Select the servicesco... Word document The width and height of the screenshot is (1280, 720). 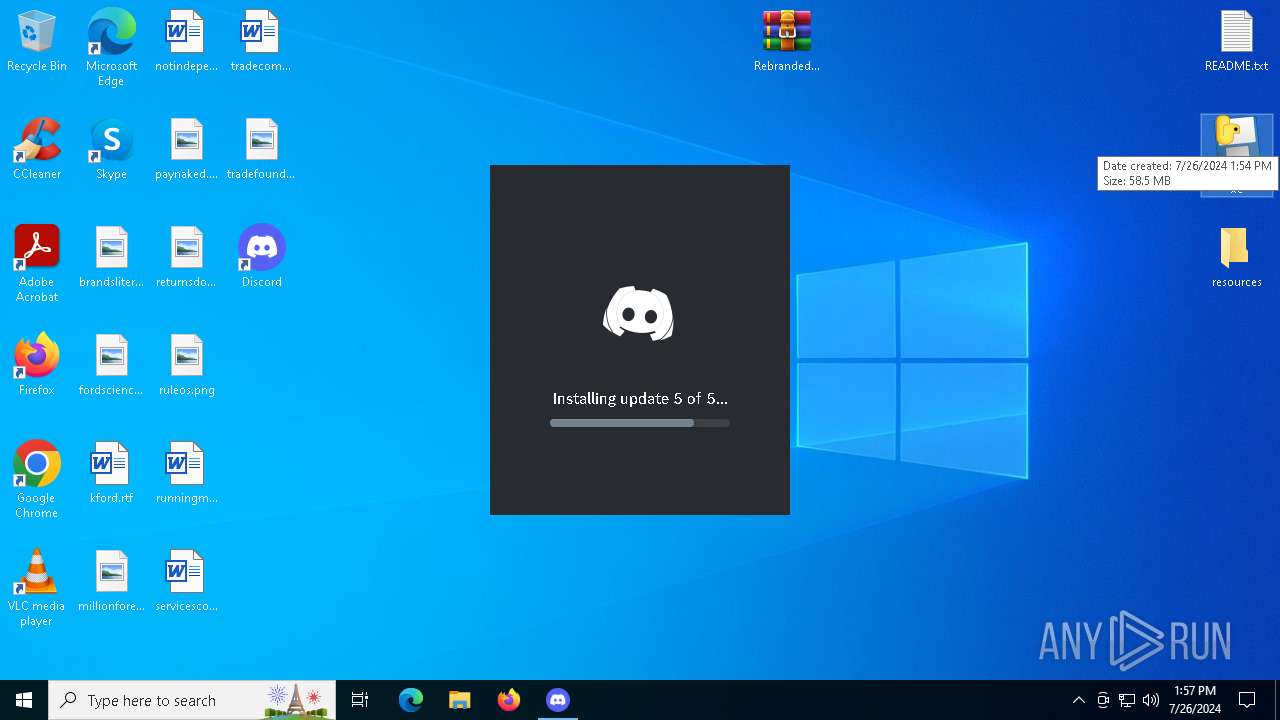tap(186, 582)
